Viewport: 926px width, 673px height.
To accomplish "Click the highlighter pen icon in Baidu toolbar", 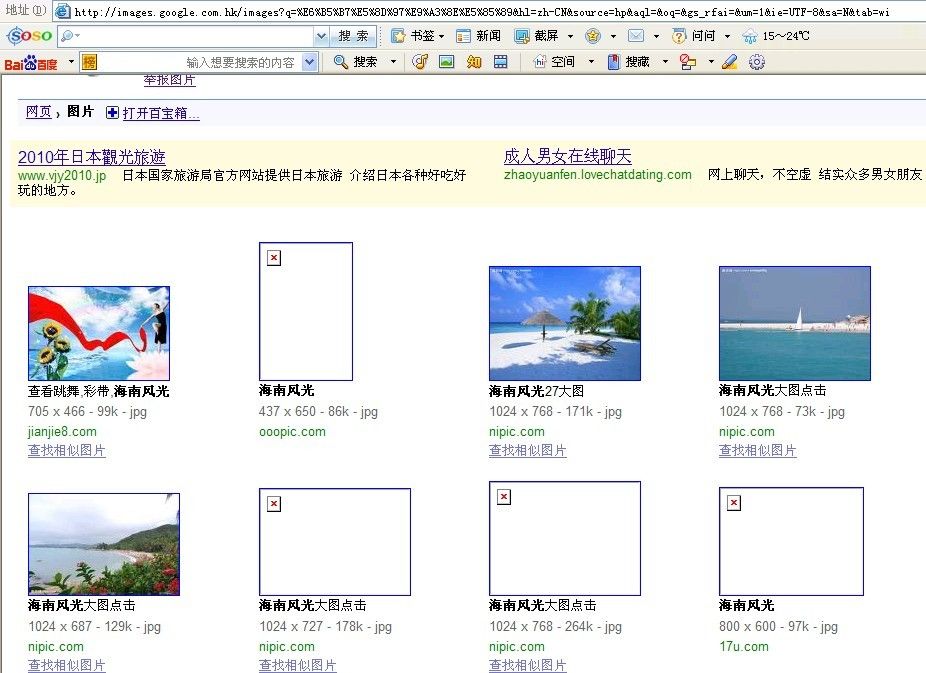I will (730, 62).
